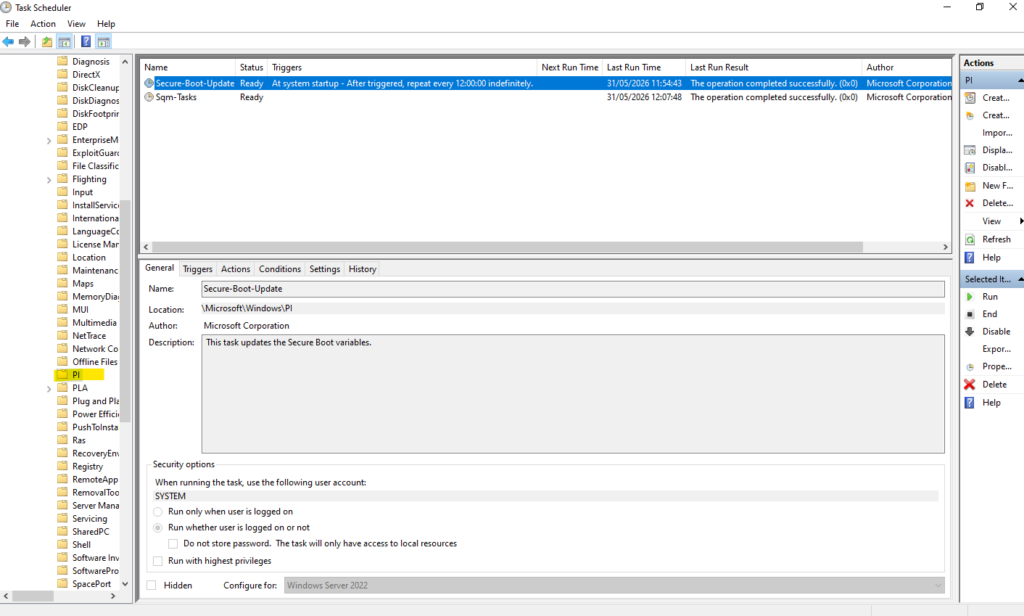This screenshot has height=616, width=1024.
Task: Click Export in the Selected Item actions
Action: [997, 349]
